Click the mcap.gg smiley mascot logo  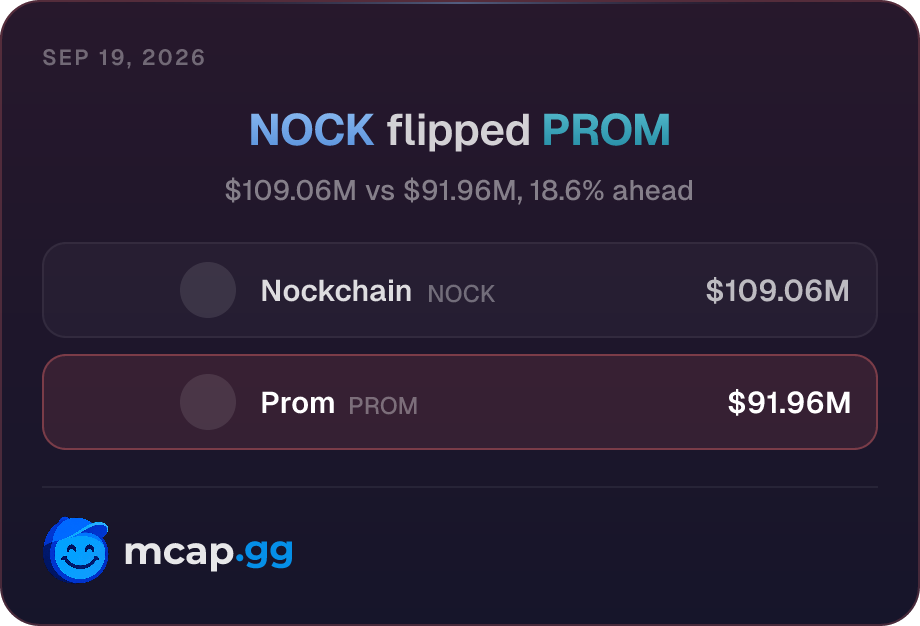pyautogui.click(x=76, y=550)
